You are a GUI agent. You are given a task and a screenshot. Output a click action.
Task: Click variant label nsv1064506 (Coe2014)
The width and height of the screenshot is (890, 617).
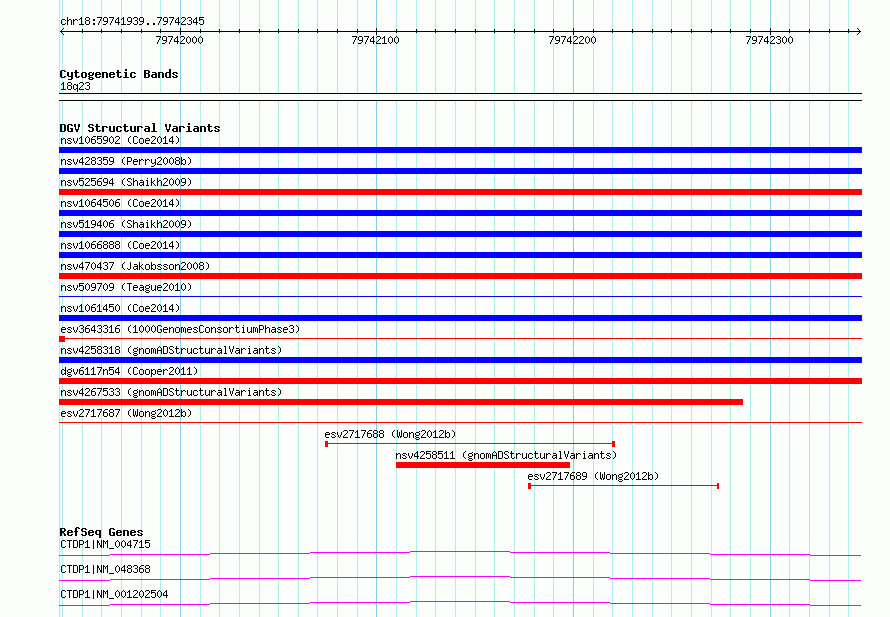pos(120,203)
